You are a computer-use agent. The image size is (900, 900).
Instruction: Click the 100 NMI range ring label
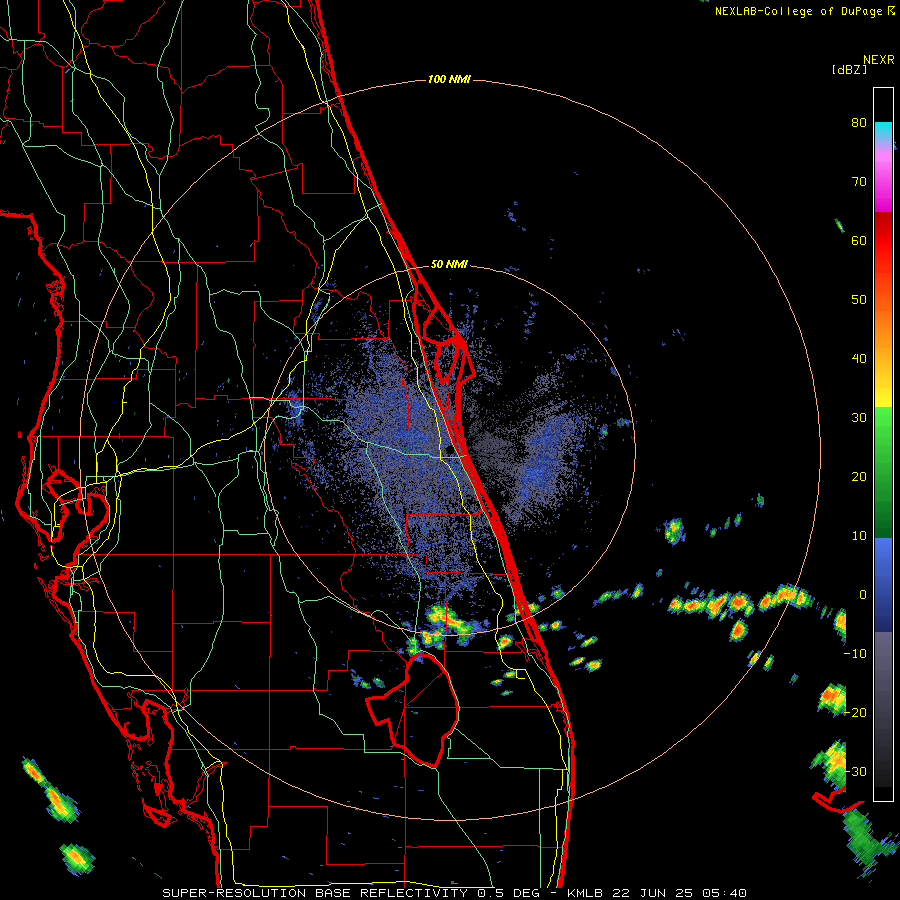tap(449, 79)
